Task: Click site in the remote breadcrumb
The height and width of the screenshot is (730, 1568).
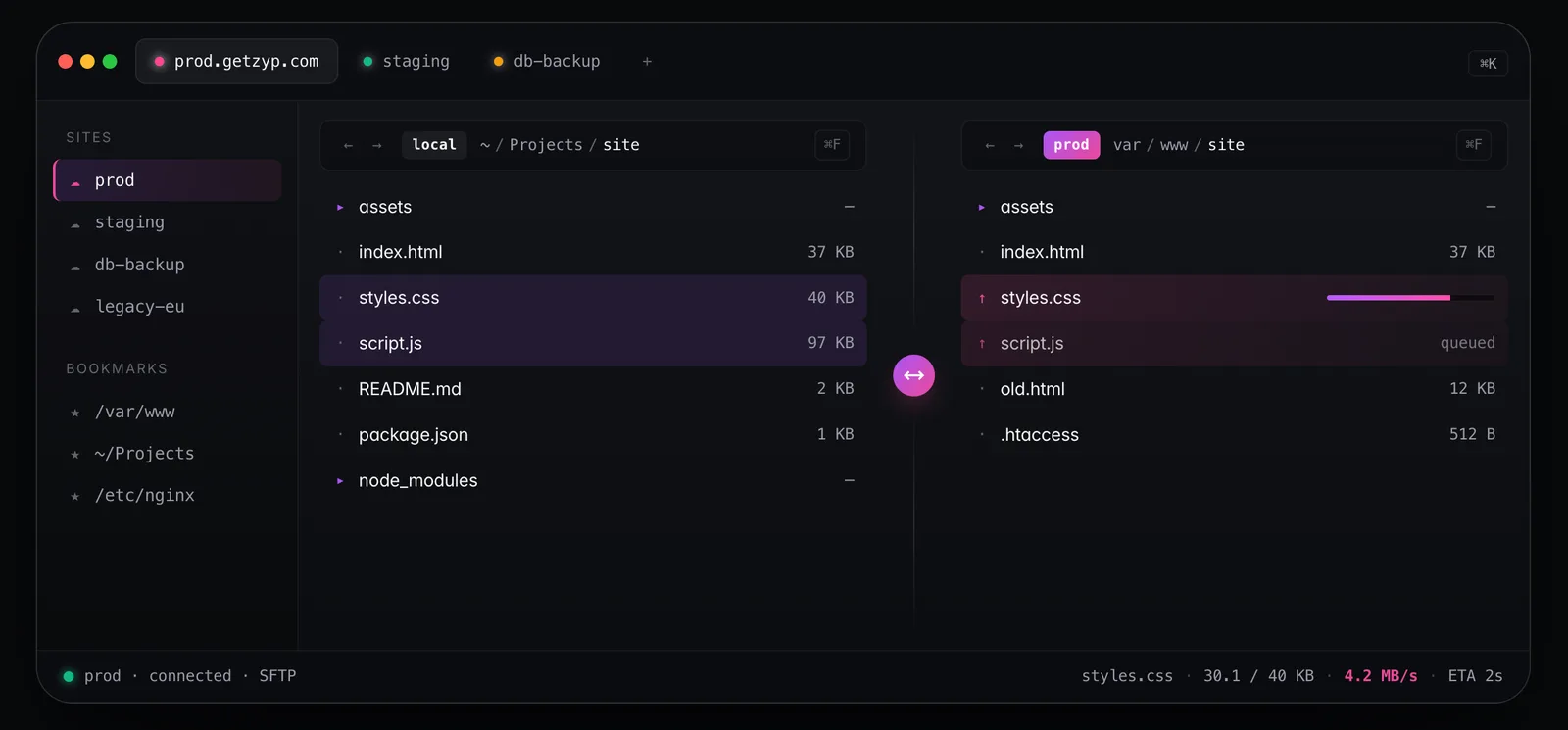Action: pos(1226,145)
